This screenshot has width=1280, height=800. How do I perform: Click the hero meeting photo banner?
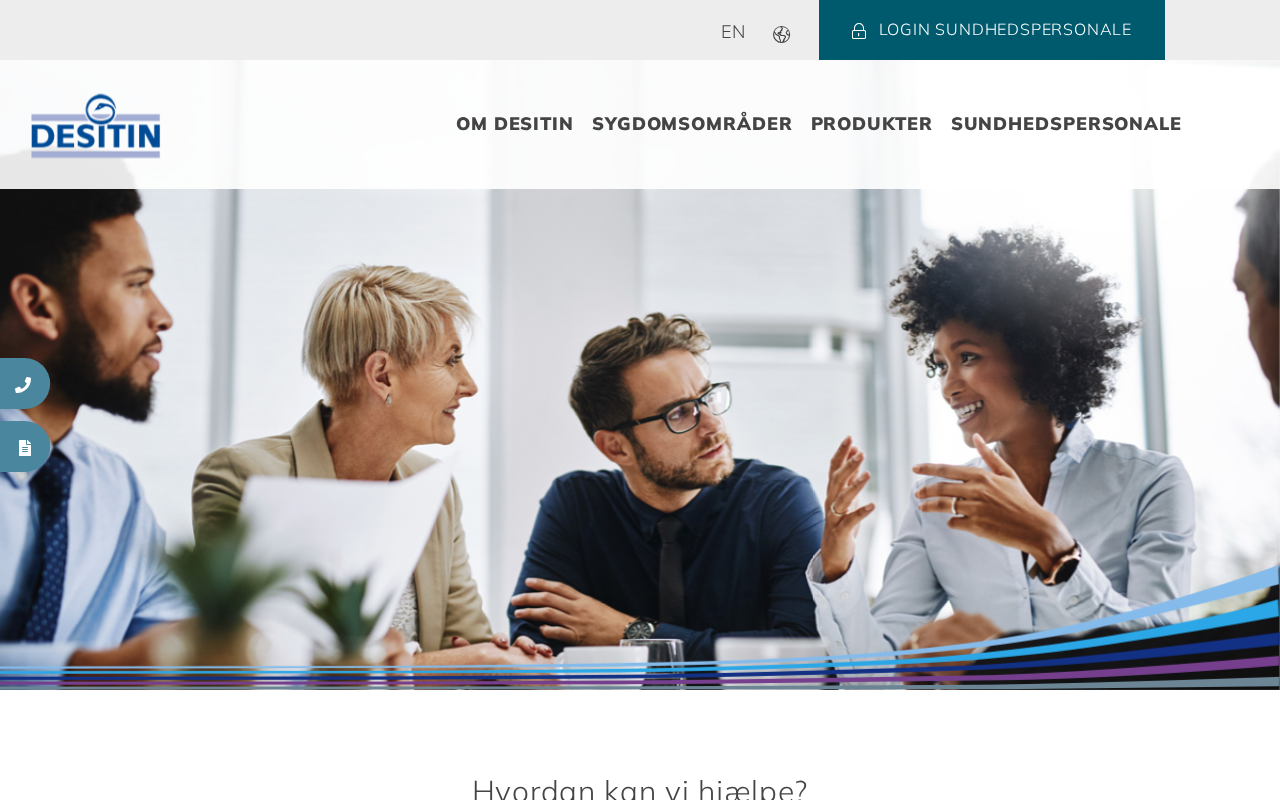coord(640,439)
